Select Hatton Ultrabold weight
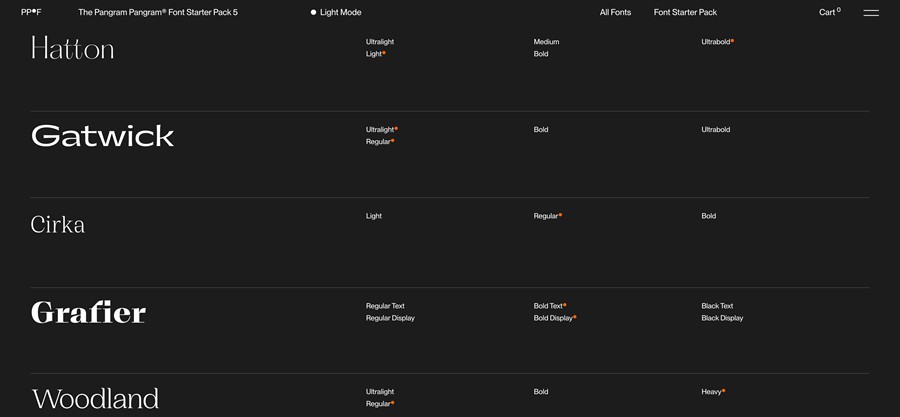 point(716,42)
